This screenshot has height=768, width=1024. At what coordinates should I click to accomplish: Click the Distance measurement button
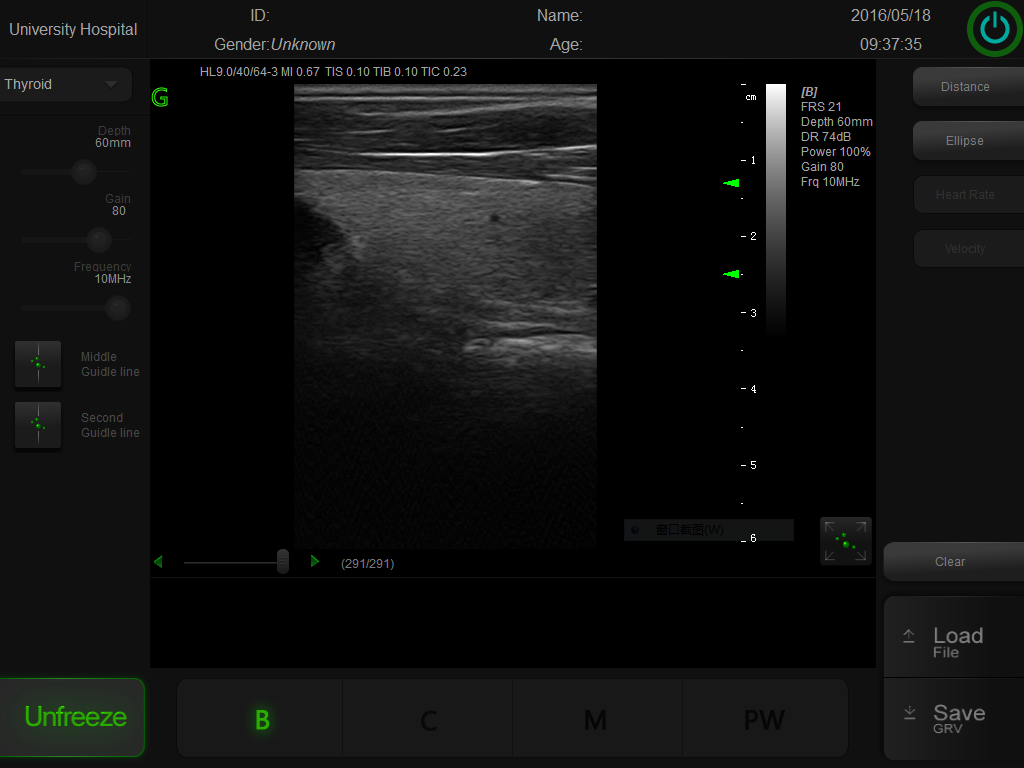pos(965,87)
